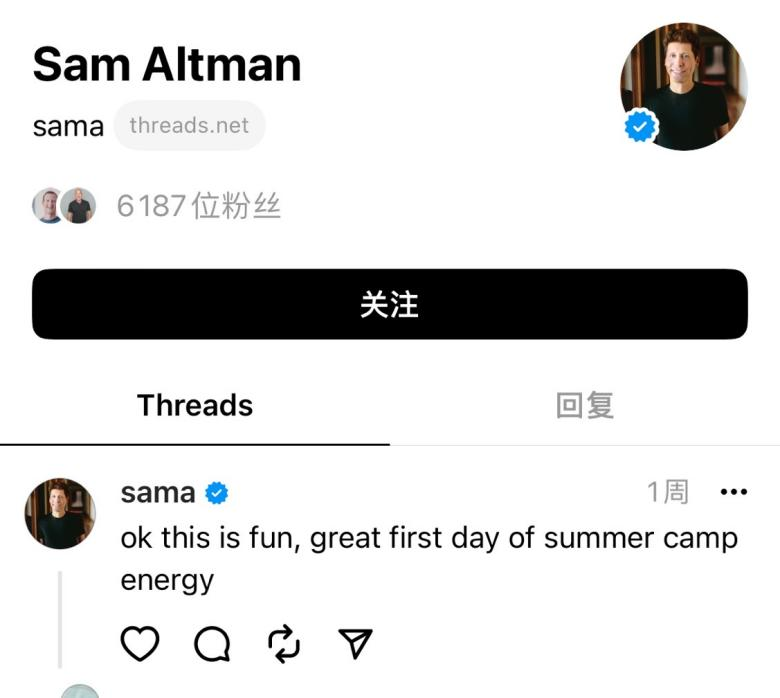Viewport: 780px width, 698px height.
Task: Switch to the Threads tab
Action: point(195,405)
